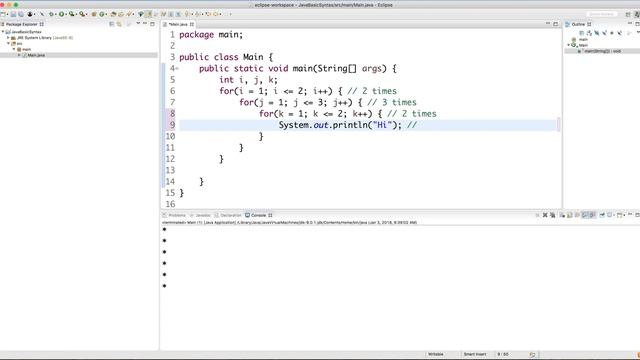
Task: Click the Open Perspective icon
Action: click(x=628, y=14)
